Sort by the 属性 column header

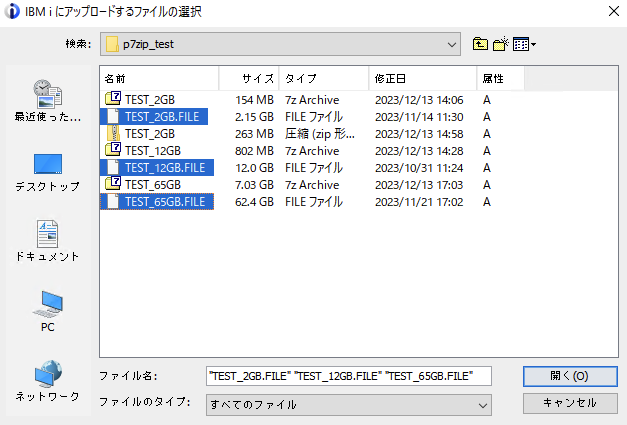pos(500,78)
